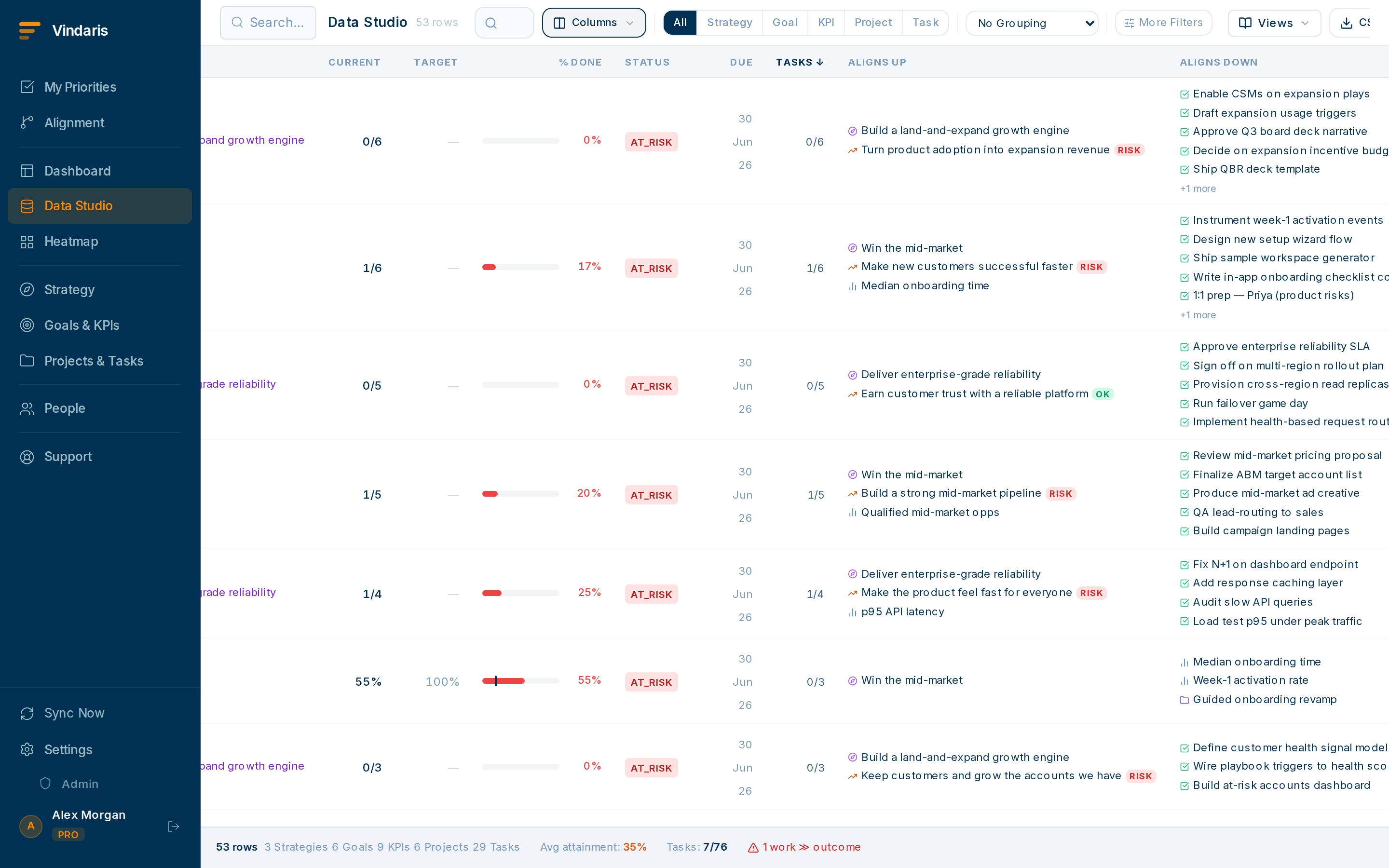This screenshot has width=1389, height=868.
Task: Open the Columns dropdown
Action: (x=594, y=23)
